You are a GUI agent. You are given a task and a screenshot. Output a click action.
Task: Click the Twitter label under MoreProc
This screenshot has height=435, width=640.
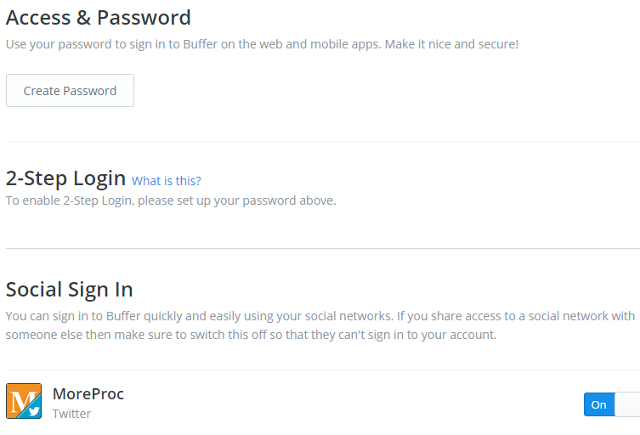click(x=73, y=413)
